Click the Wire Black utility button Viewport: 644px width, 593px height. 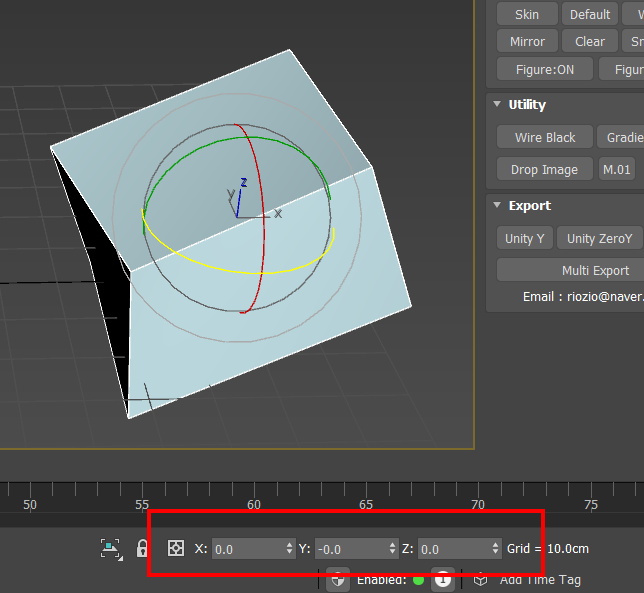545,137
